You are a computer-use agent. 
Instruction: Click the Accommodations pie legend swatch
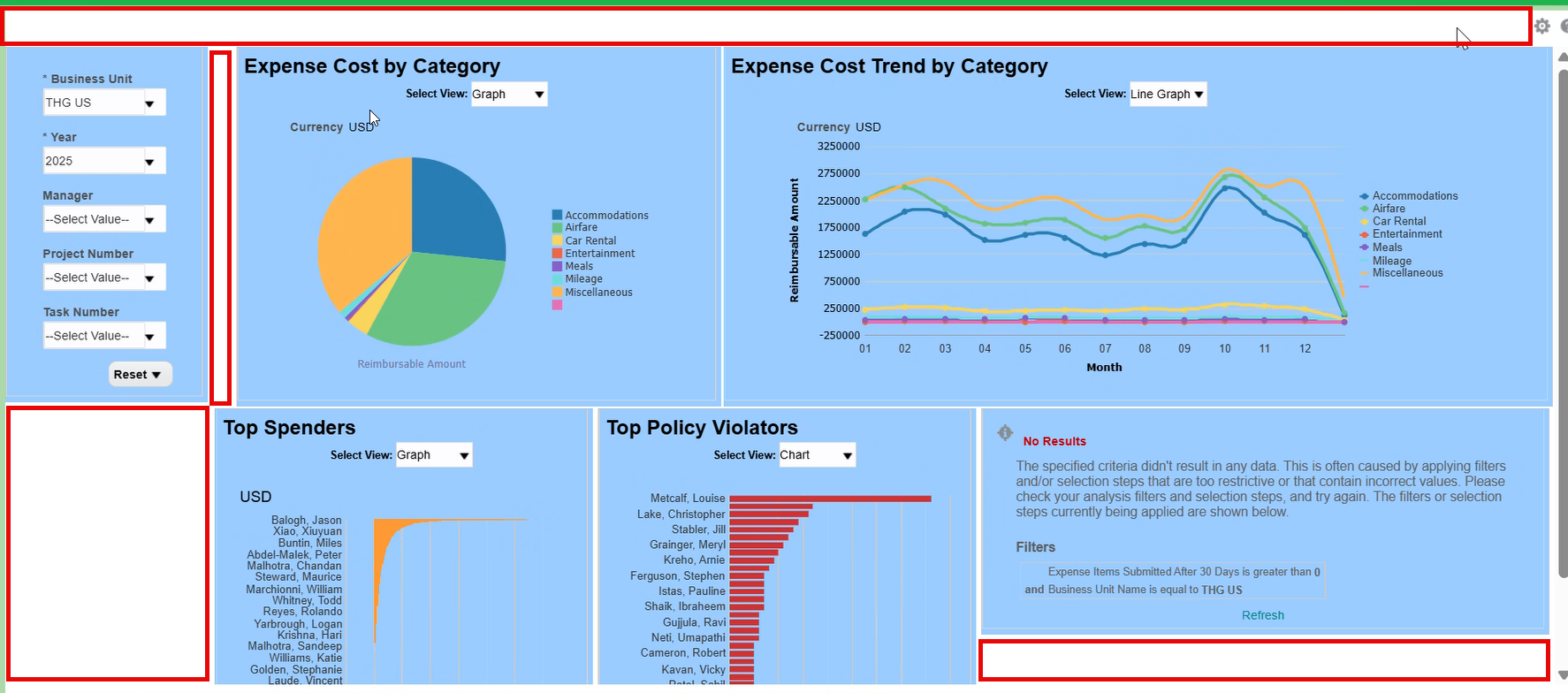tap(557, 215)
